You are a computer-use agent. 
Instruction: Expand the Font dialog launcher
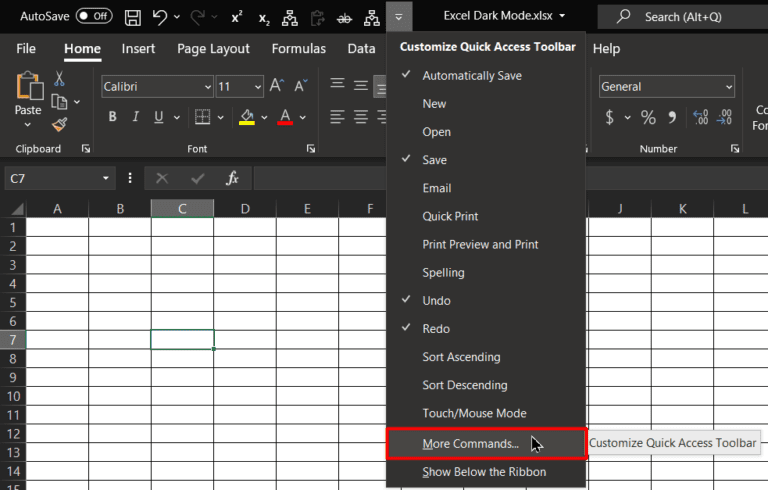tap(311, 148)
